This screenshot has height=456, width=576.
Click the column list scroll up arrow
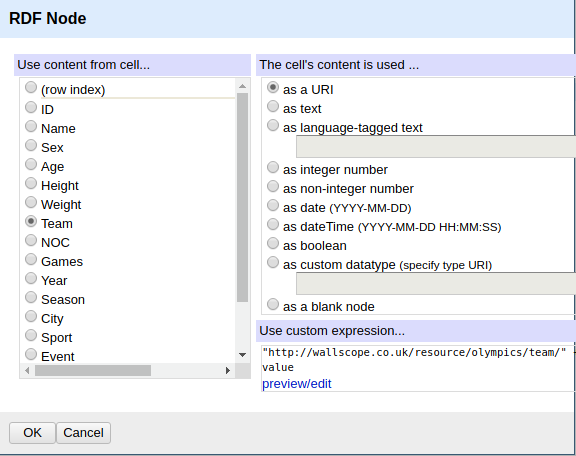point(242,86)
